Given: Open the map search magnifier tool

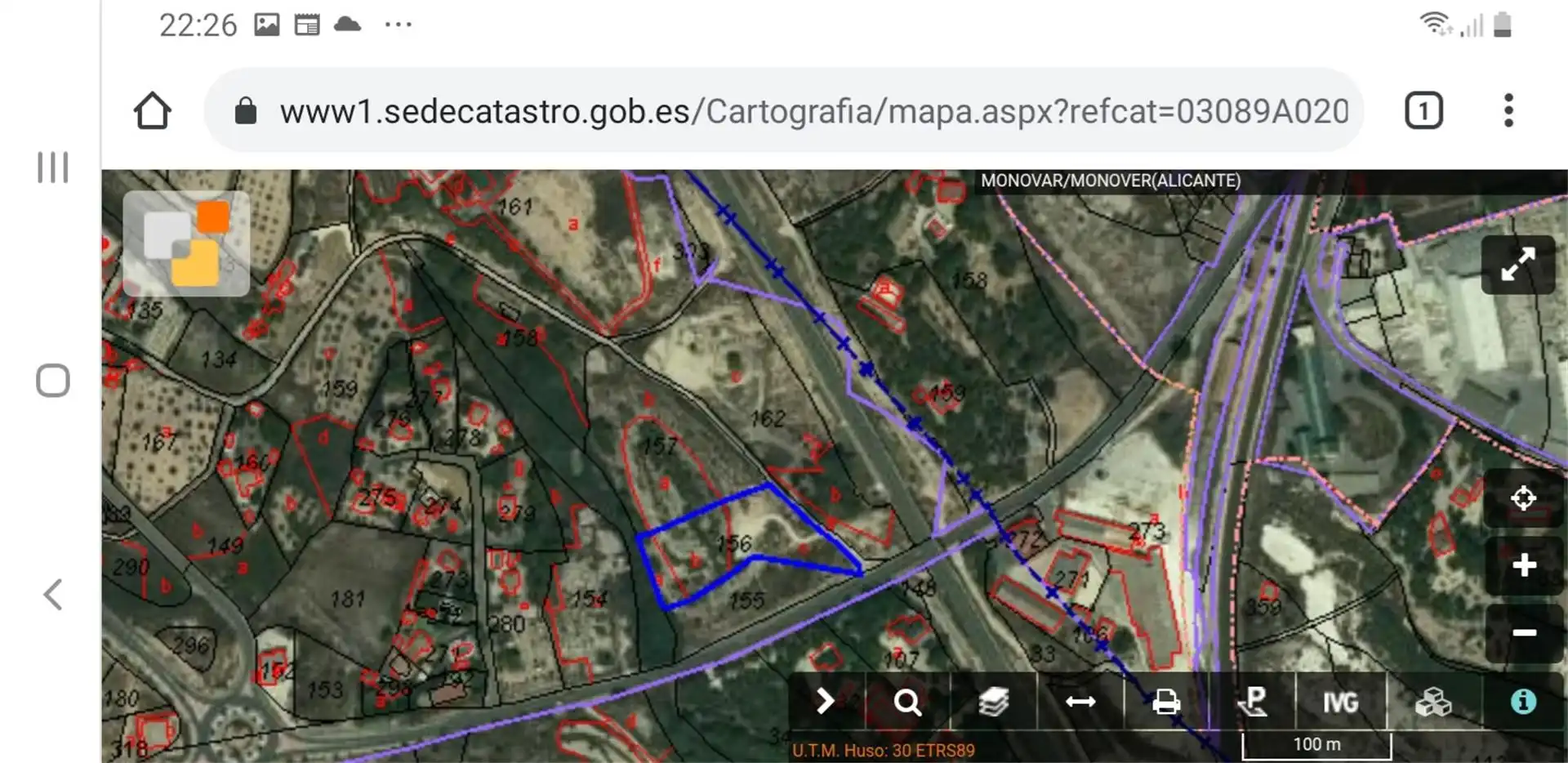Looking at the screenshot, I should [907, 702].
